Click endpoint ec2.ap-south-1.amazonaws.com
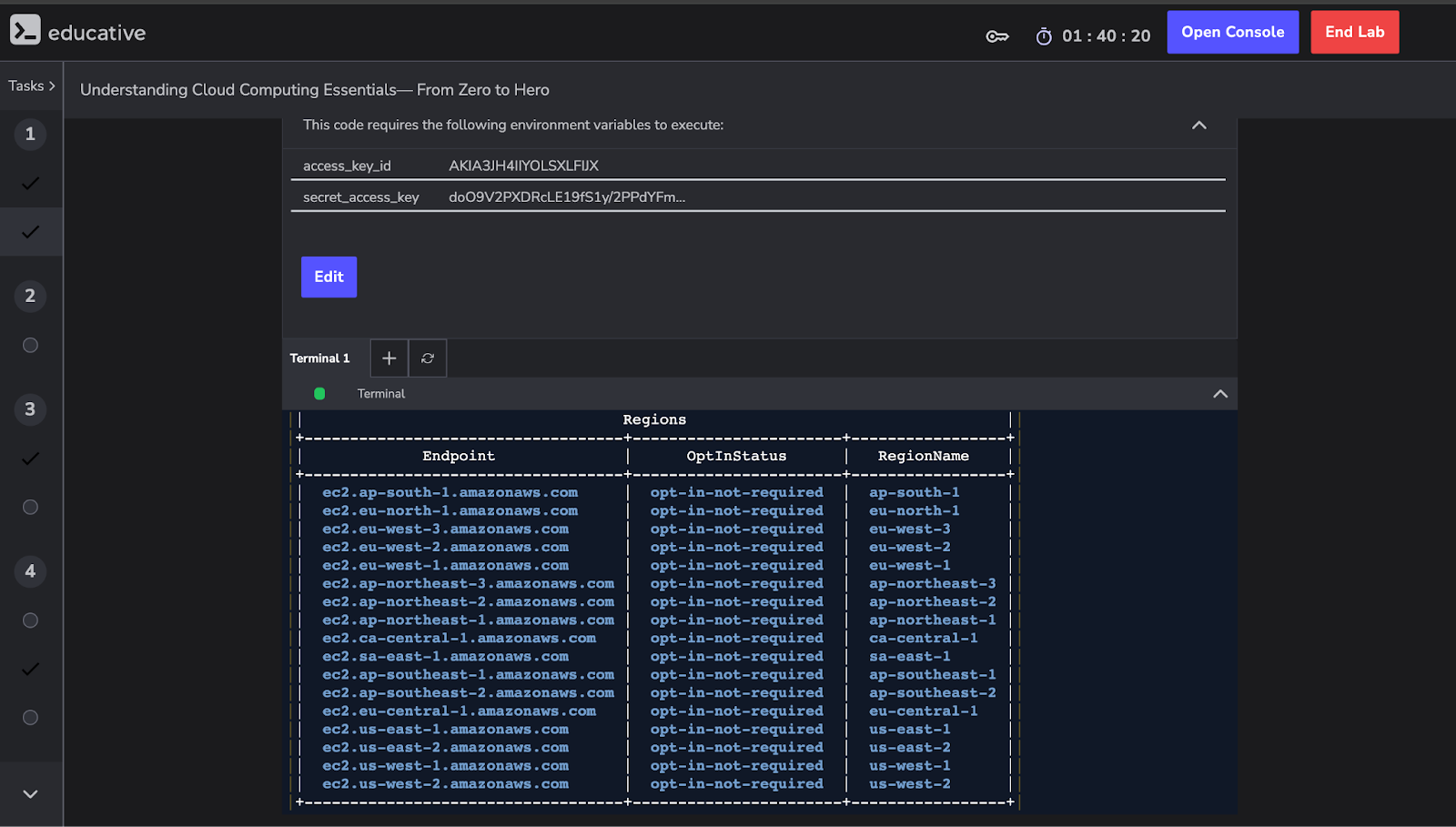The width and height of the screenshot is (1456, 827). (450, 493)
